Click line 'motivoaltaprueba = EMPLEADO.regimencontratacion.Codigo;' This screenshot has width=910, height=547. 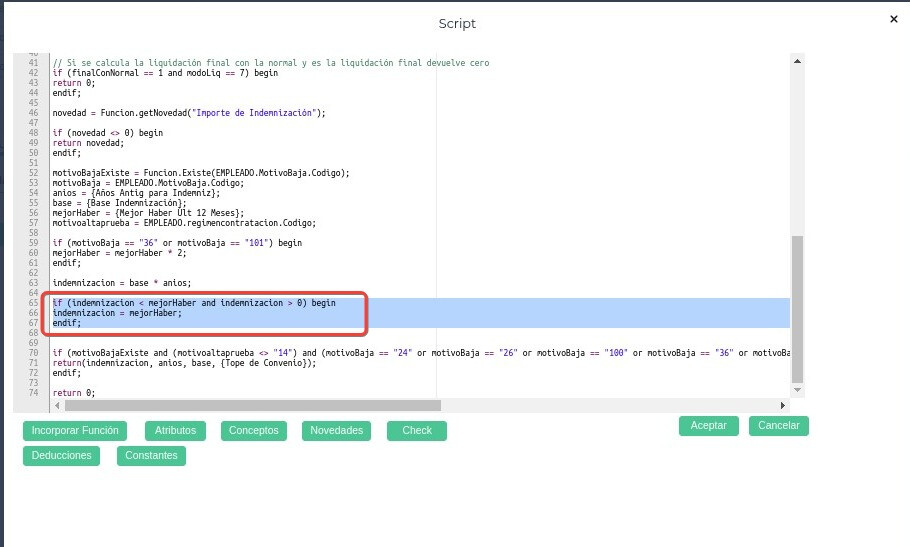[185, 223]
